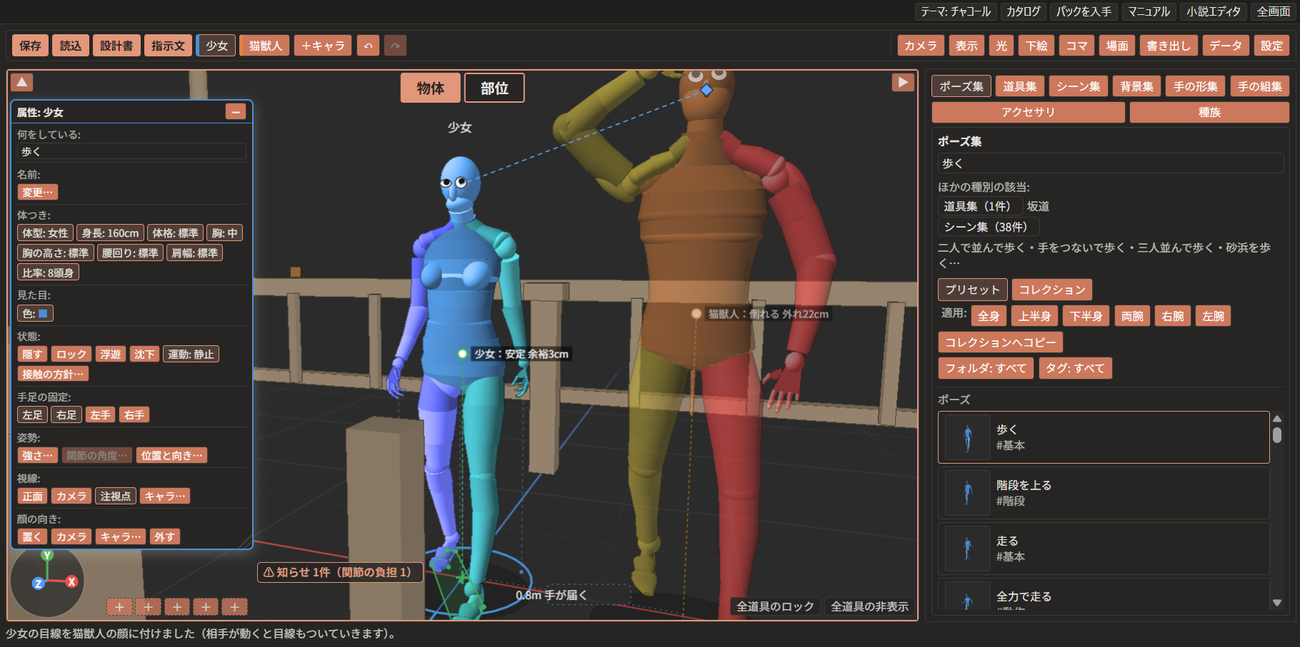Click the blue Z axis on the orientation gizmo

(38, 582)
